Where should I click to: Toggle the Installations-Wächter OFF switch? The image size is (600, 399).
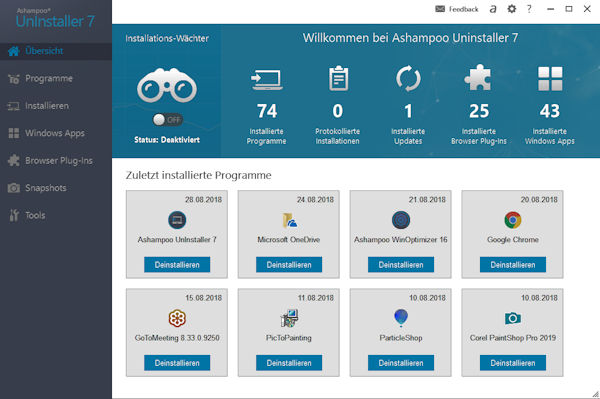(168, 120)
